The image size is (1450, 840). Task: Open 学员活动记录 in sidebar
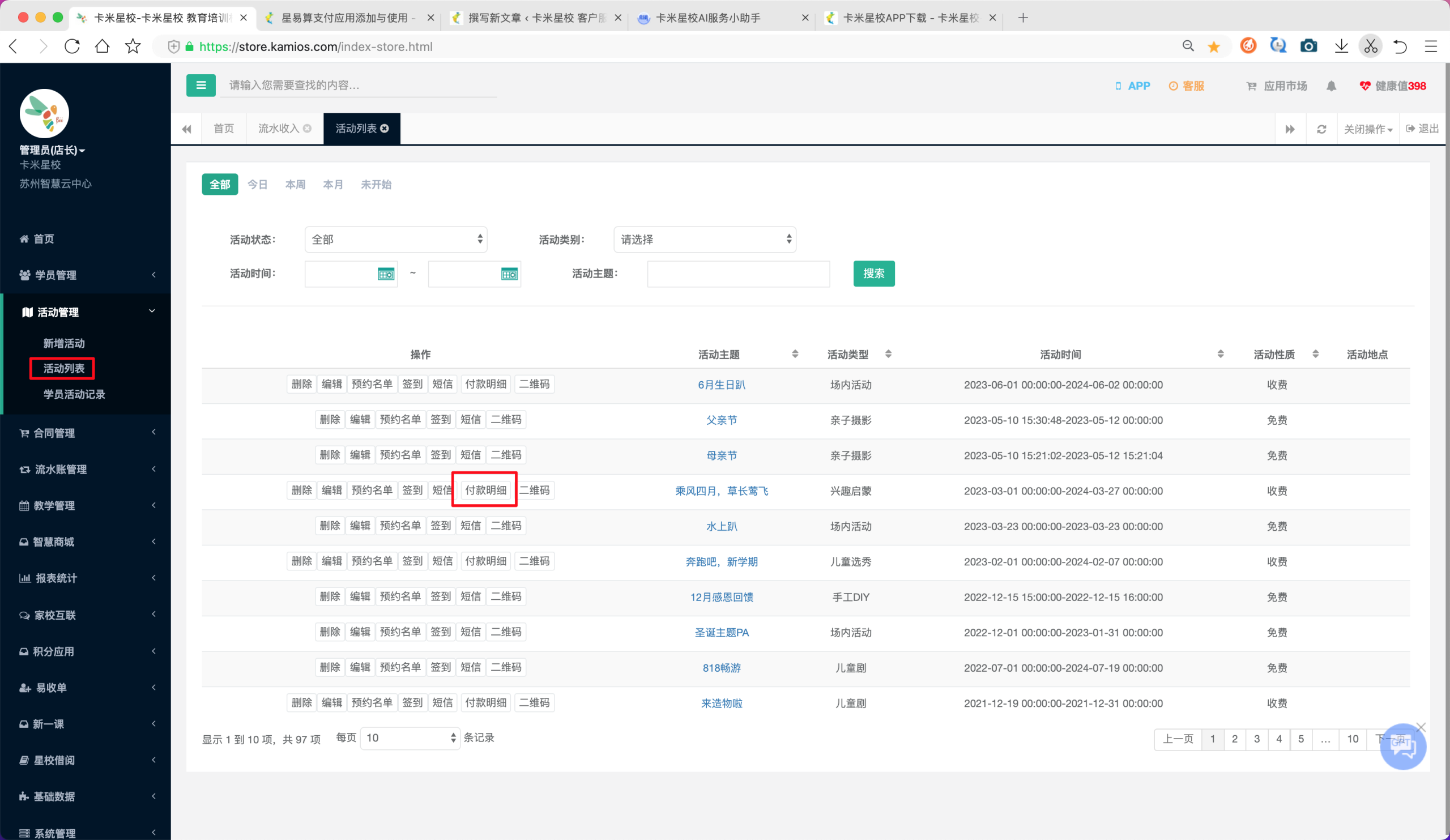(74, 394)
